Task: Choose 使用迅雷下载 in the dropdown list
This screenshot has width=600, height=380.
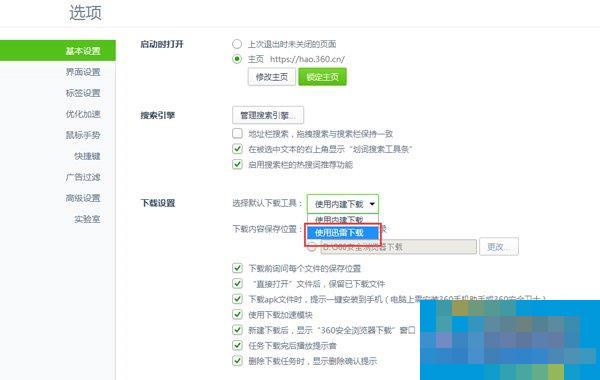Action: [343, 233]
